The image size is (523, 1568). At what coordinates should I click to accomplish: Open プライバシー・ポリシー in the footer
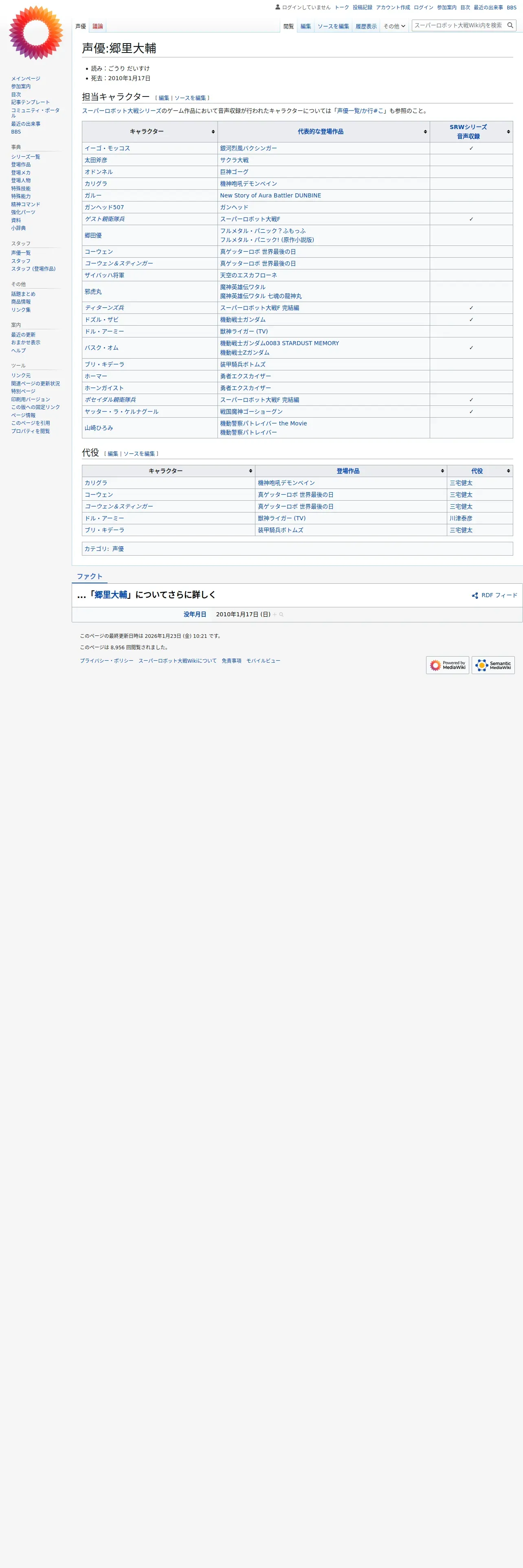107,661
